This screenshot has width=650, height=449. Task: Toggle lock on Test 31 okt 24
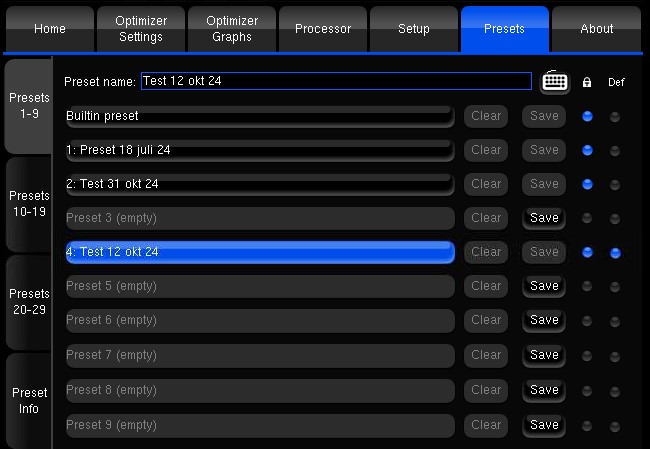(x=587, y=184)
